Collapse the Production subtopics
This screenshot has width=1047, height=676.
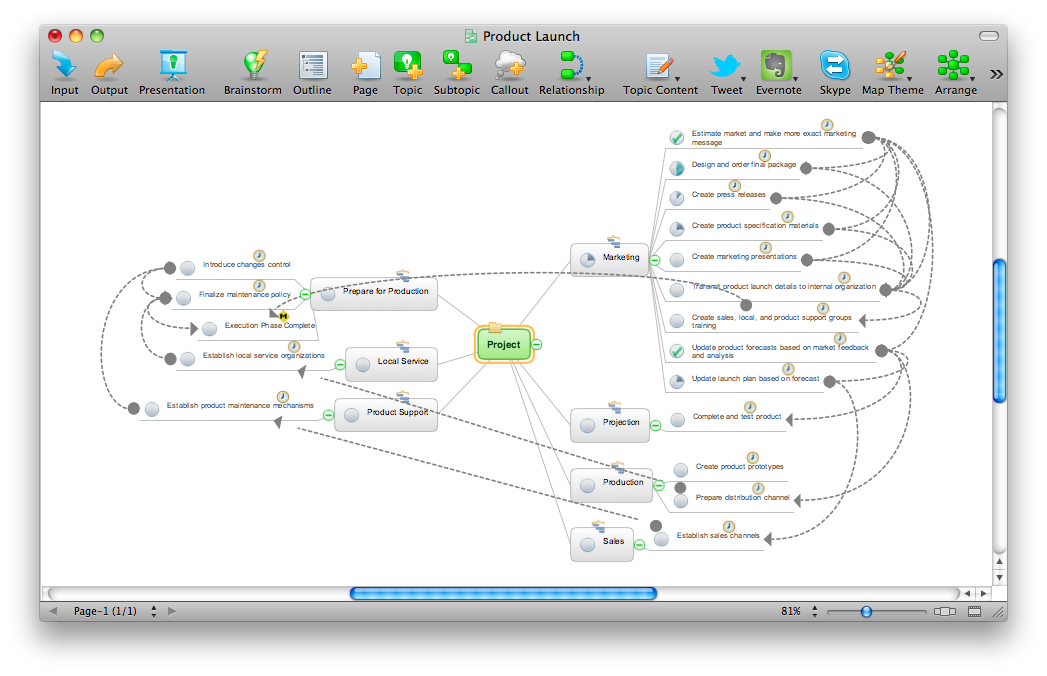point(659,486)
